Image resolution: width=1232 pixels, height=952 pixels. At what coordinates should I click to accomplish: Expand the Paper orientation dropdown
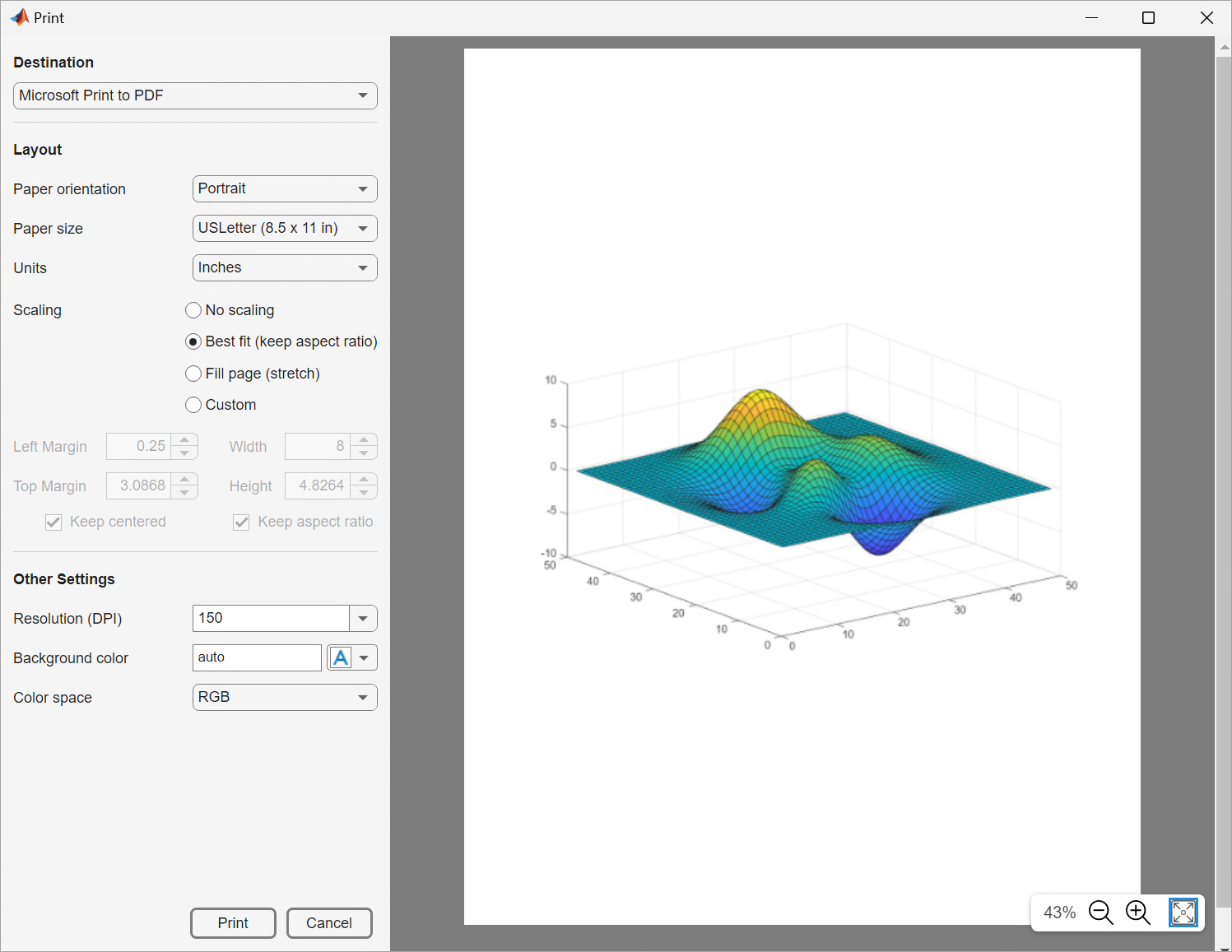click(x=285, y=189)
